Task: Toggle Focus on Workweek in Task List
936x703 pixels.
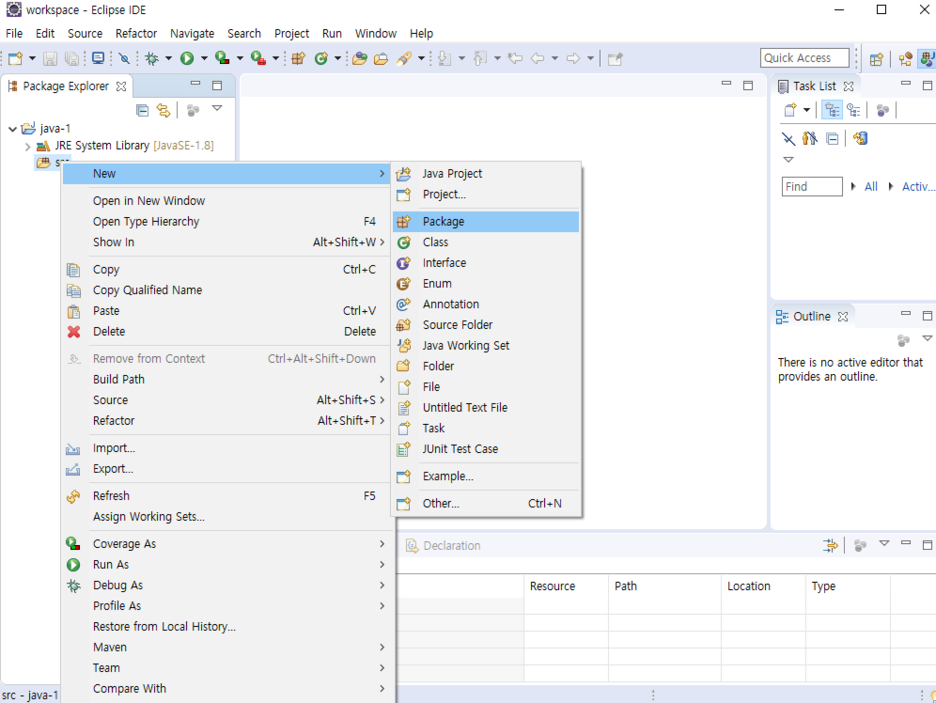Action: [x=882, y=110]
